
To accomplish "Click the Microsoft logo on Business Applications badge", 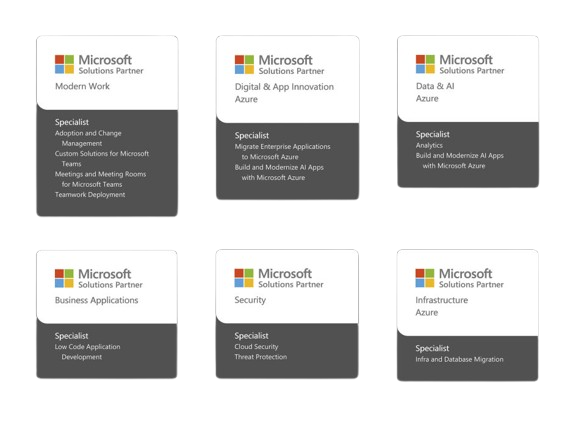I will tap(64, 278).
